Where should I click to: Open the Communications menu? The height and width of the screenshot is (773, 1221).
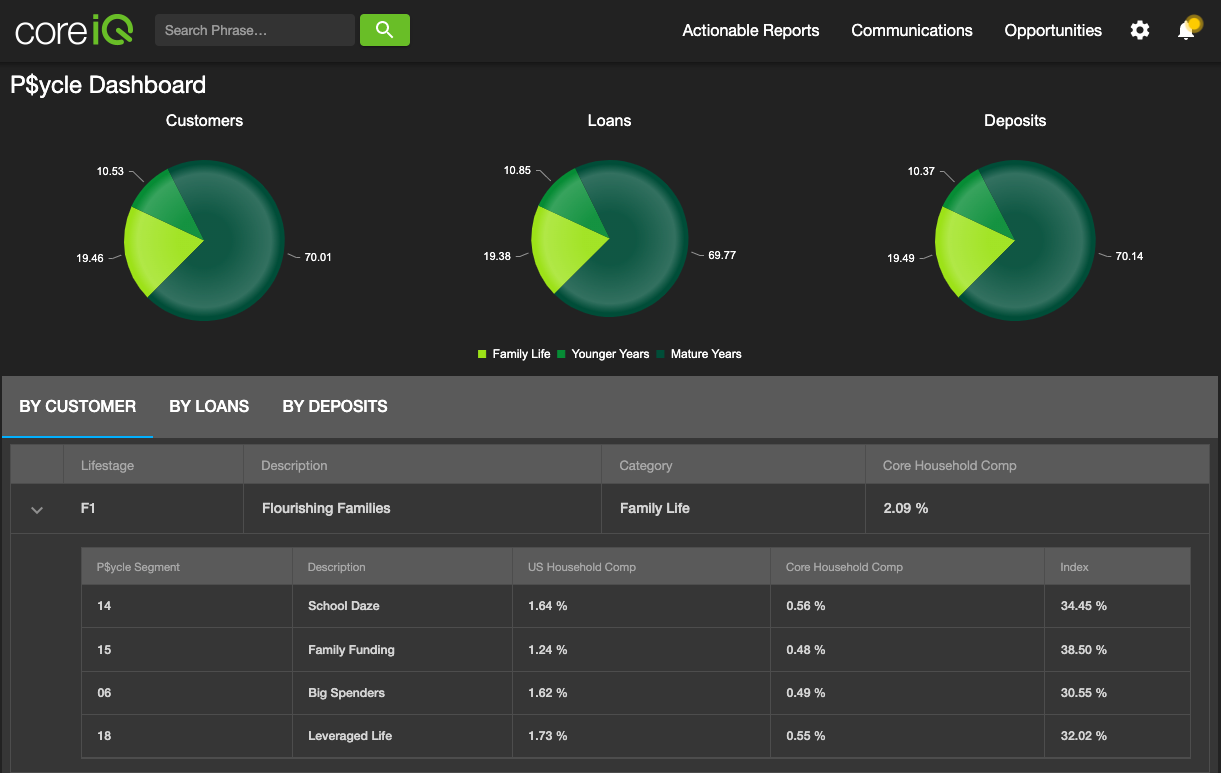click(x=912, y=30)
